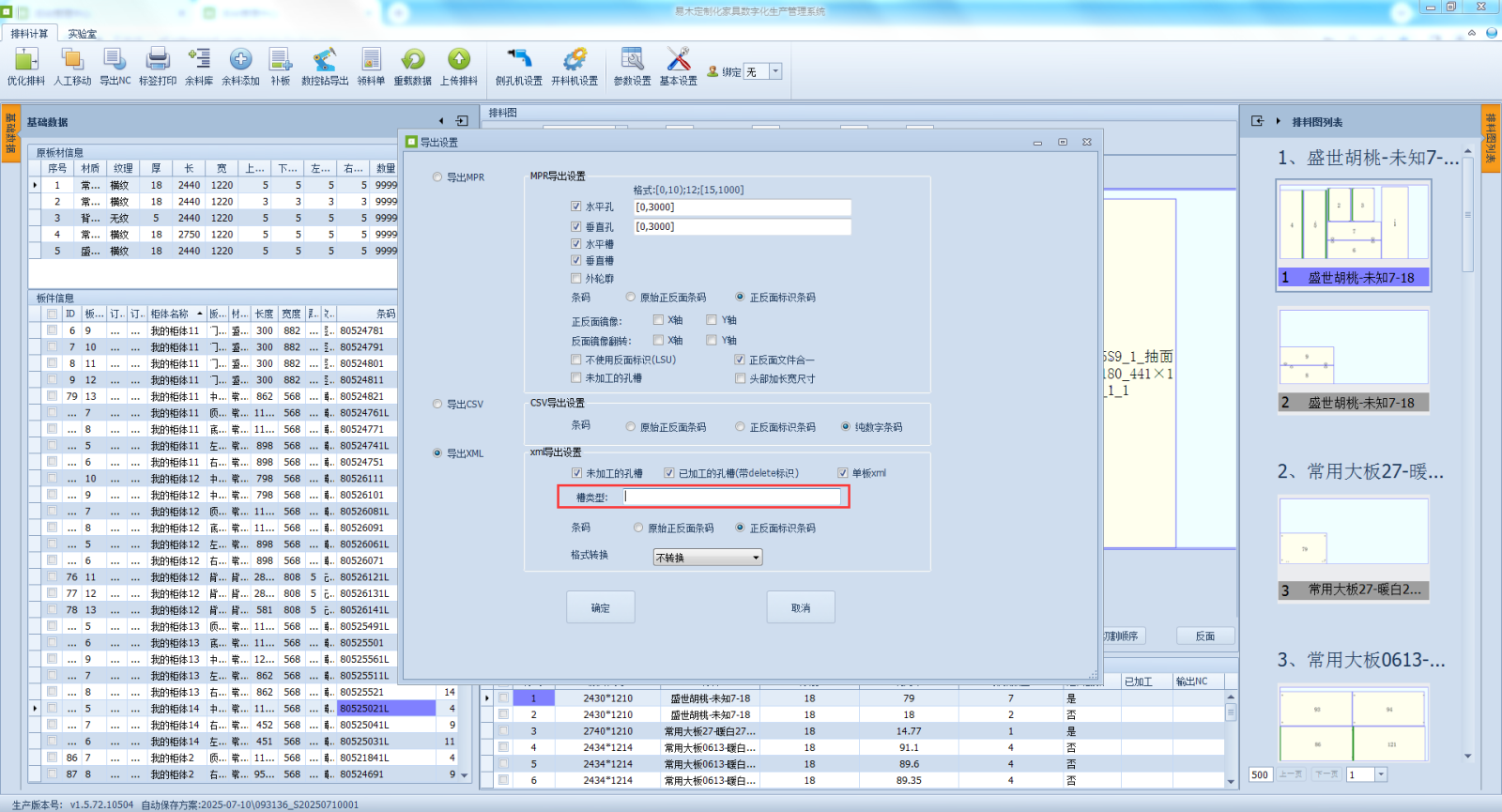Select 纯数字条码 in CSV settings
The image size is (1502, 812).
pos(846,426)
